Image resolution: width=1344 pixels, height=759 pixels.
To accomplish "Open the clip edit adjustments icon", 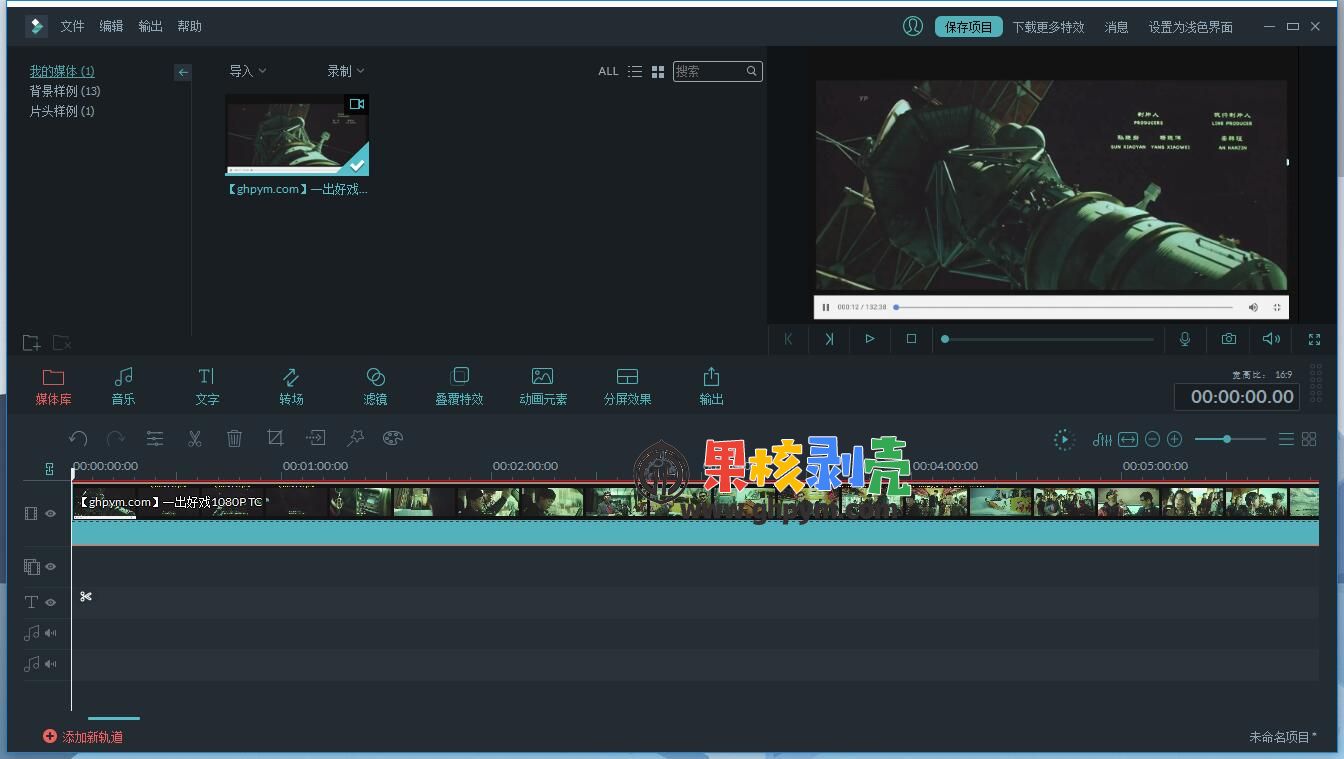I will click(155, 438).
